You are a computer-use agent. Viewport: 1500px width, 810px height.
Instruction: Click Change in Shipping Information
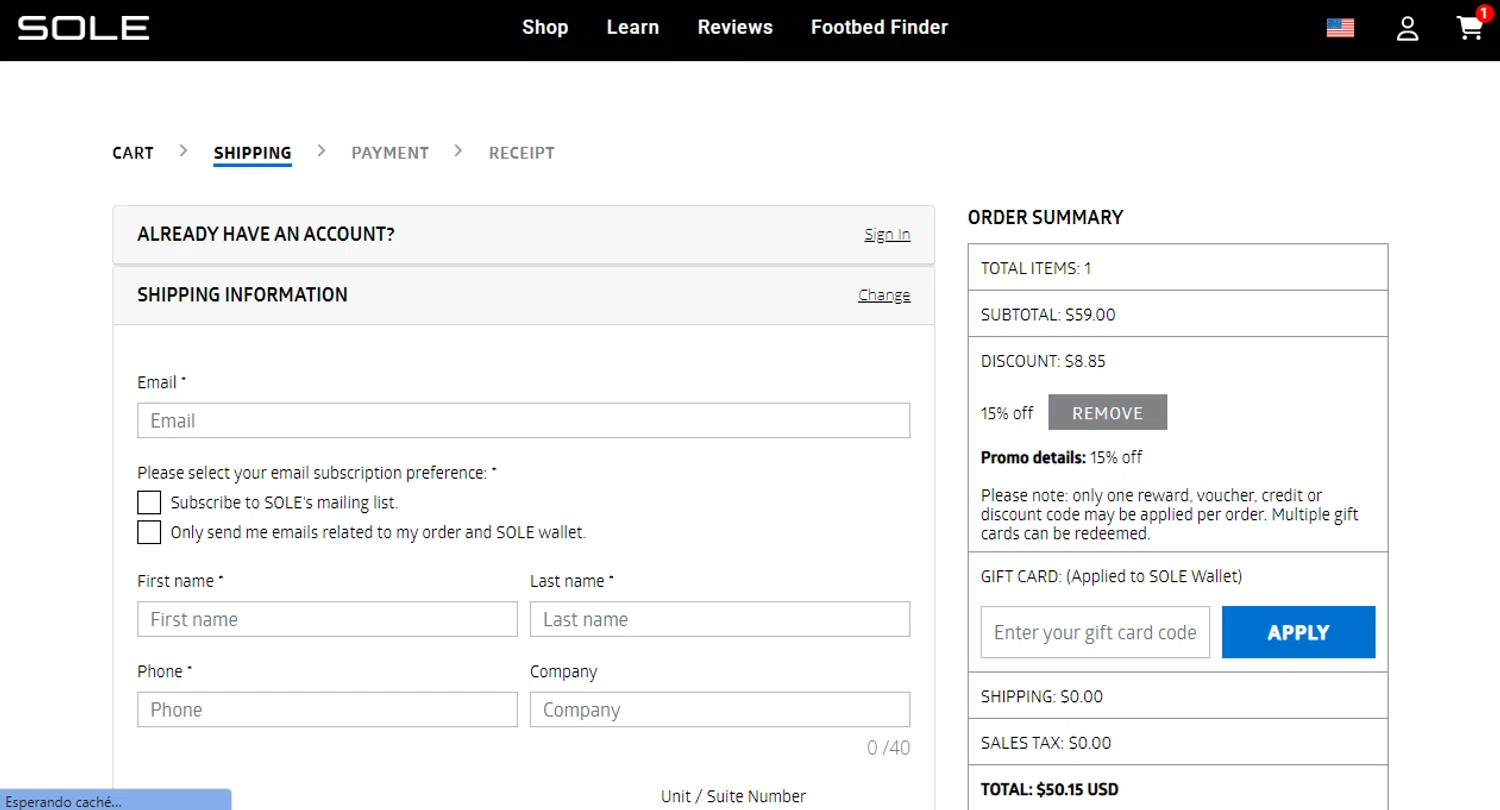click(x=884, y=295)
